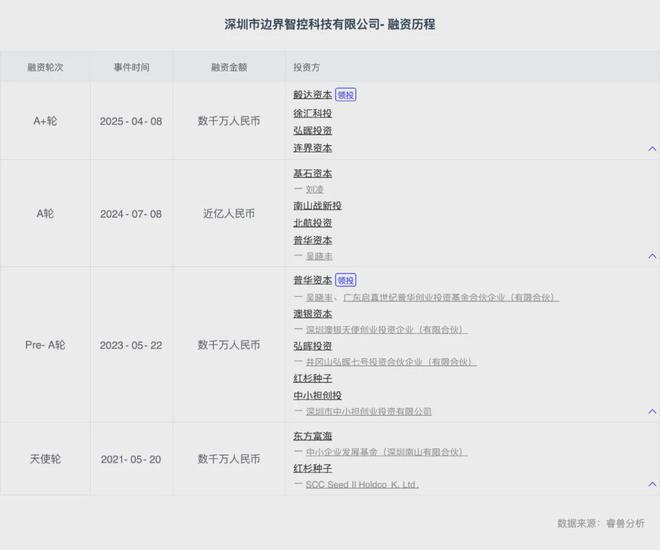Open 井冈山弘晖七号投资合伙企业 entity link
This screenshot has height=550, width=660.
coord(391,362)
